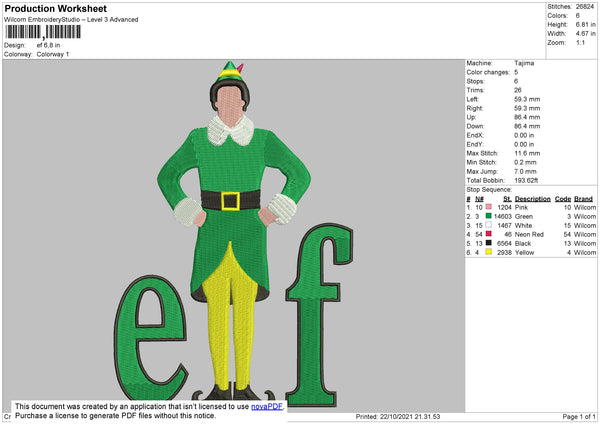Select the Black color swatch in stop sequence
This screenshot has height=424, width=600.
489,243
